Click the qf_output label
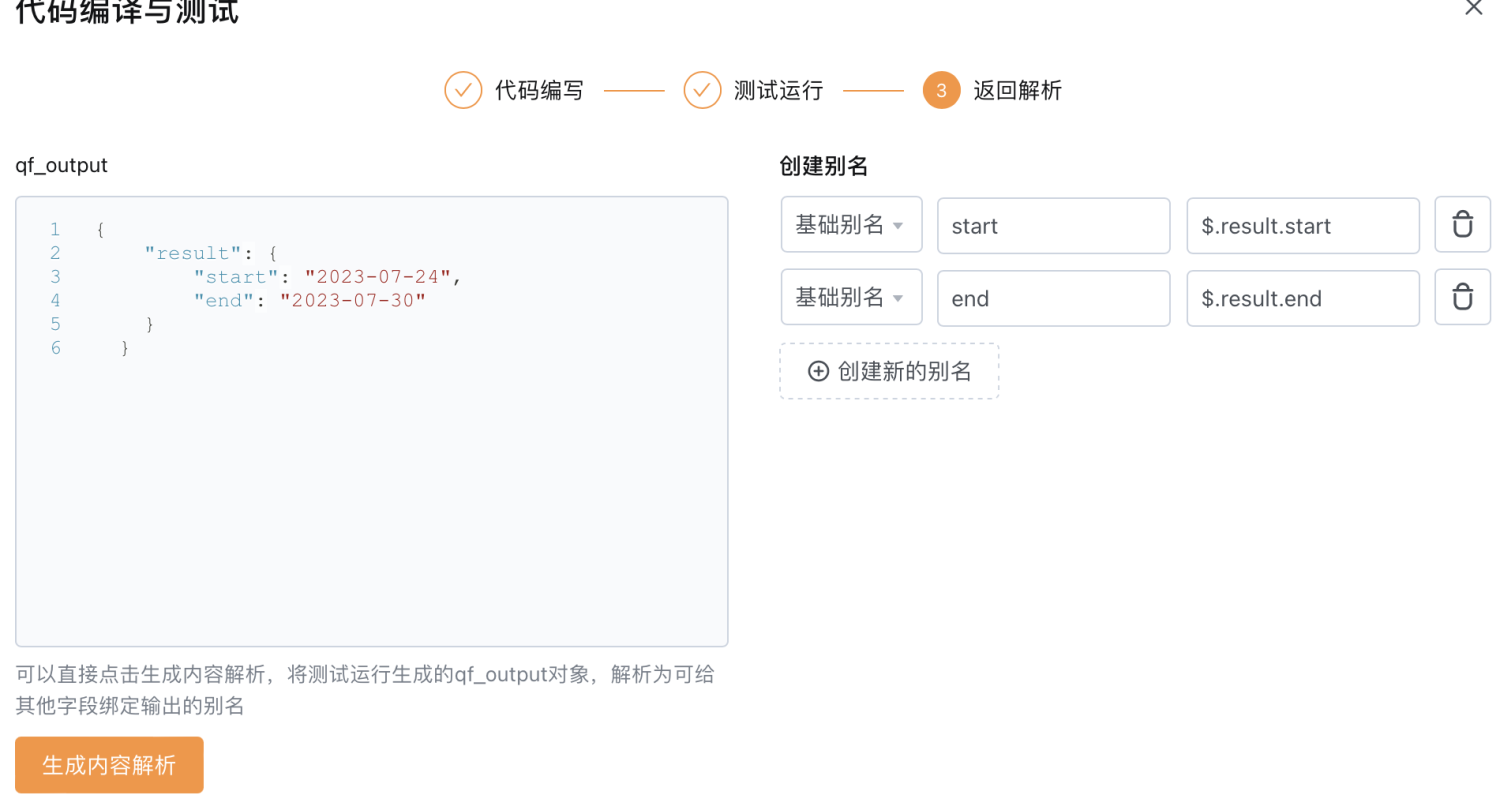 [61, 166]
